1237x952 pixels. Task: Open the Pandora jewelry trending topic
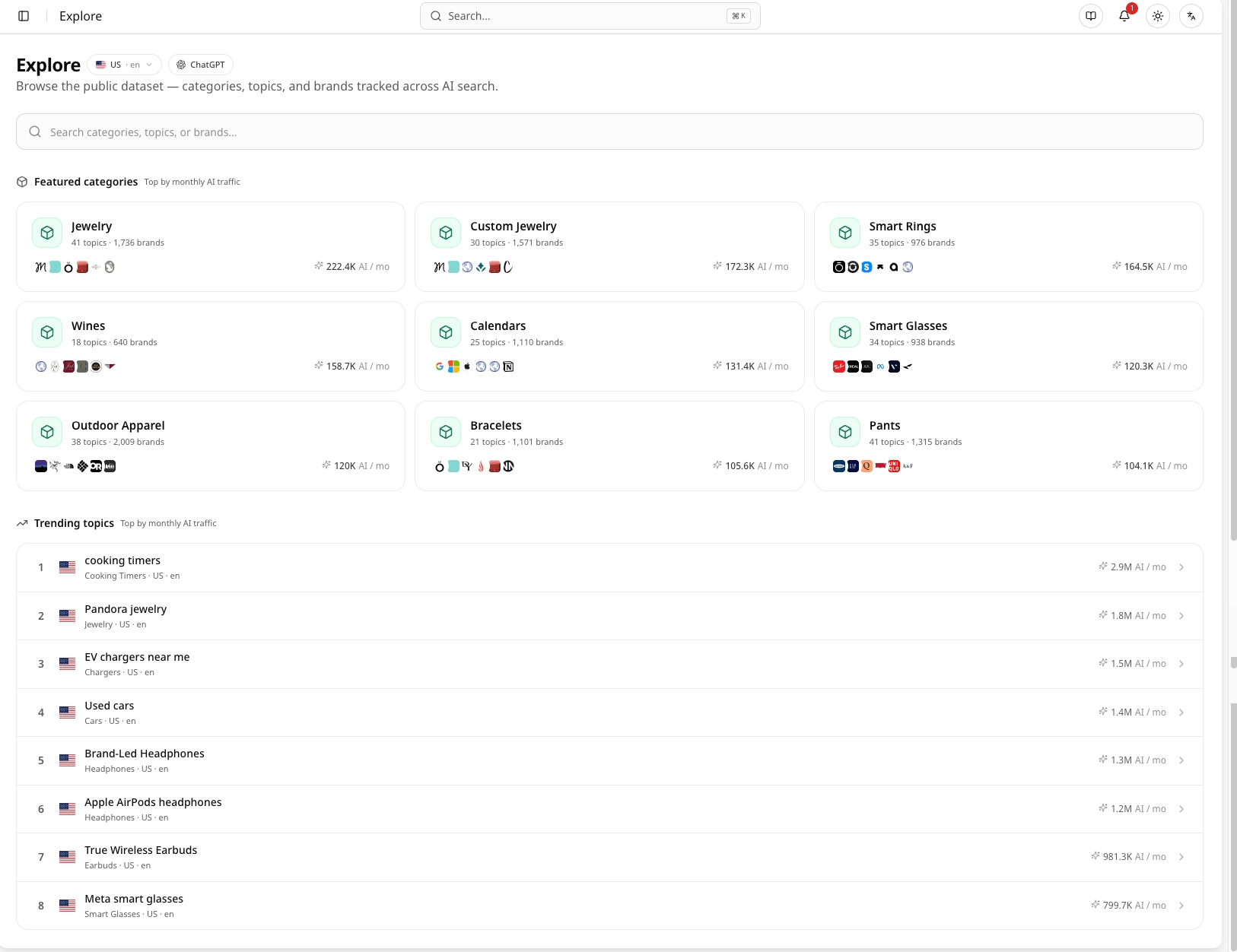(x=609, y=616)
